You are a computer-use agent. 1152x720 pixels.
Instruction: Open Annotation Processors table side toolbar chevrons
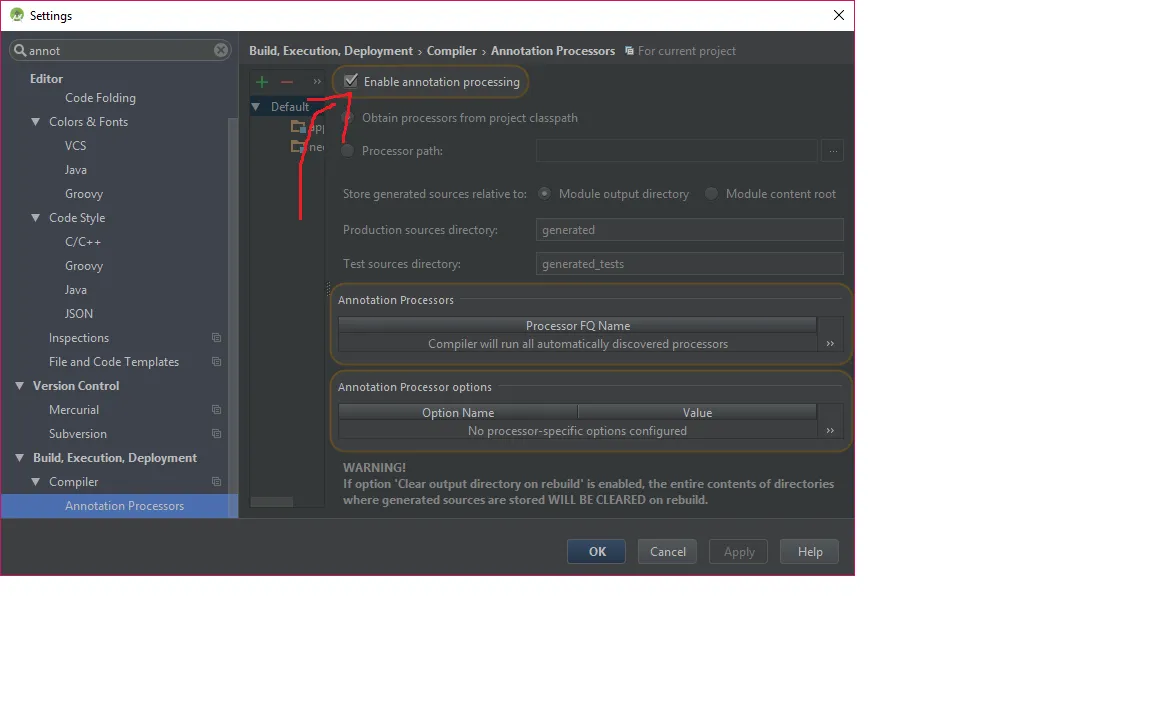click(x=830, y=343)
